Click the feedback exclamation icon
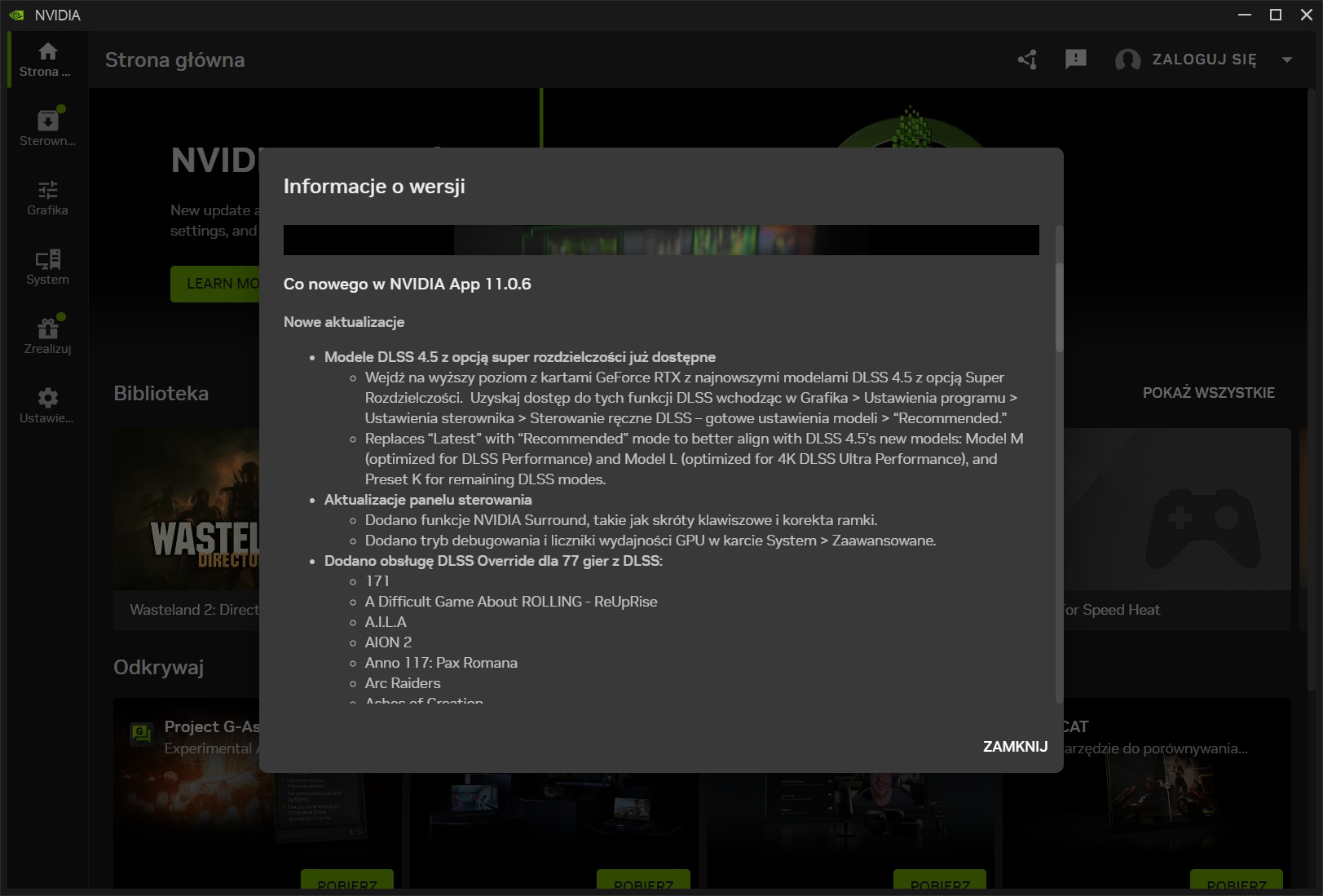This screenshot has height=896, width=1323. 1076,60
